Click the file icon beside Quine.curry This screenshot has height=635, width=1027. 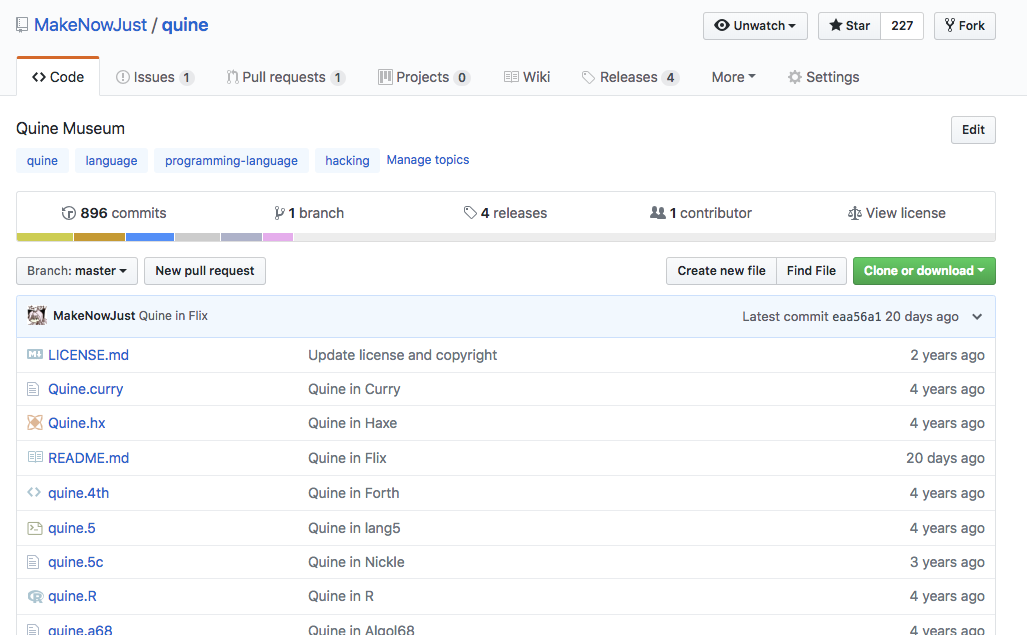click(33, 390)
